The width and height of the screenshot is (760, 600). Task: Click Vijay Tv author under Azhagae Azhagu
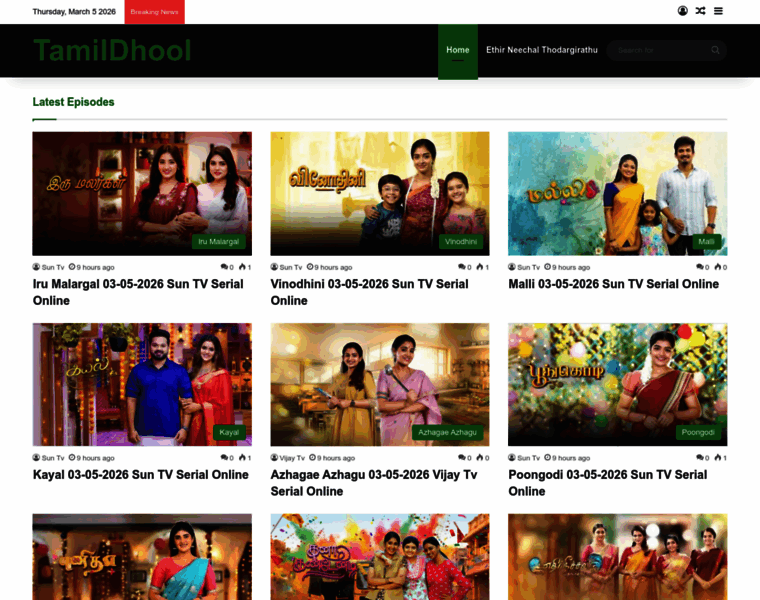pyautogui.click(x=287, y=458)
